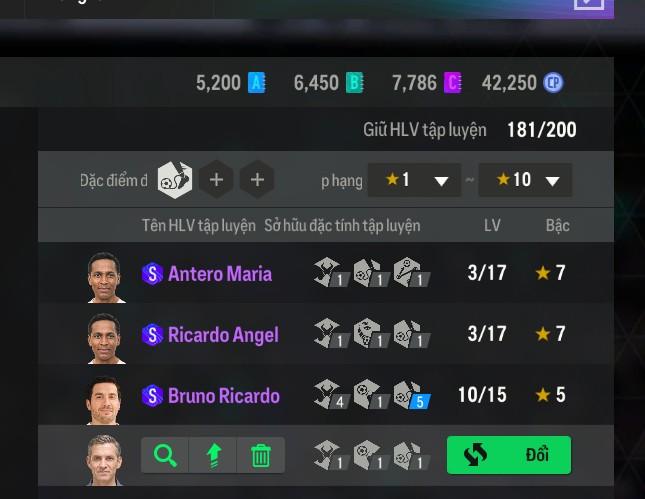Click the green upgrade arrow icon

(213, 455)
